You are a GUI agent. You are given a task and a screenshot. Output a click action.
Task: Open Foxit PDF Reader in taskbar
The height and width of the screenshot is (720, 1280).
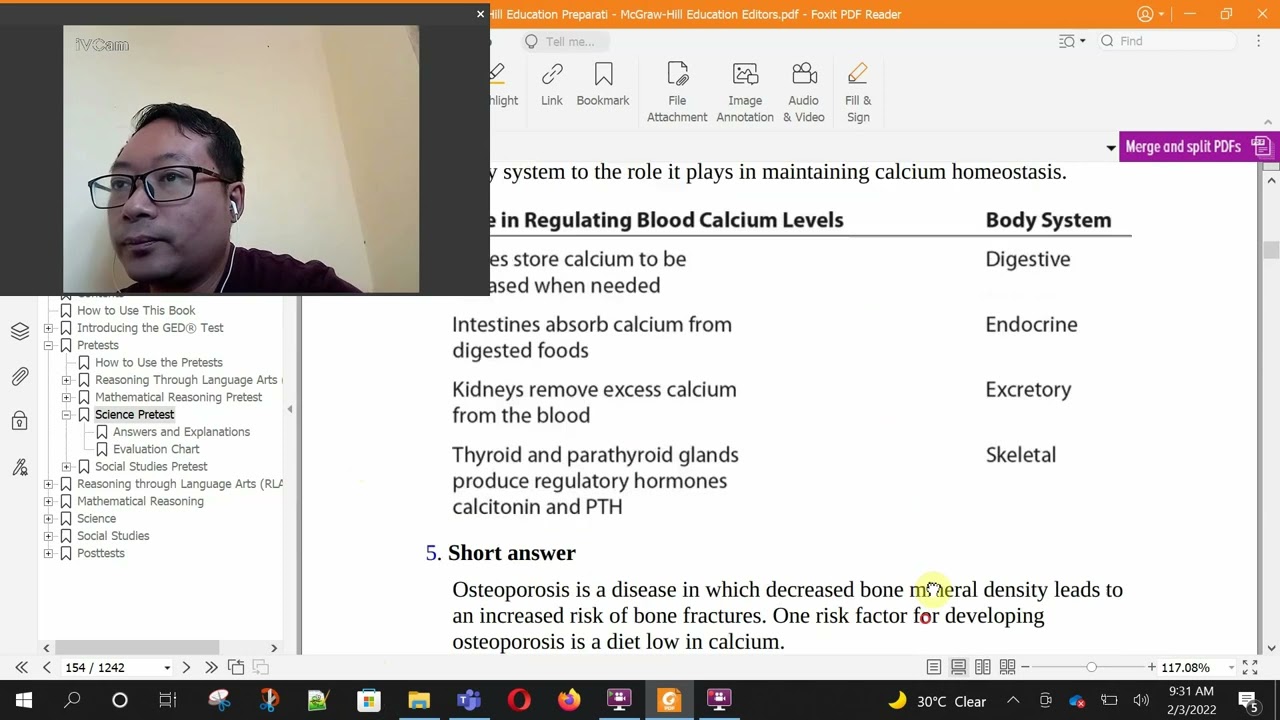669,700
